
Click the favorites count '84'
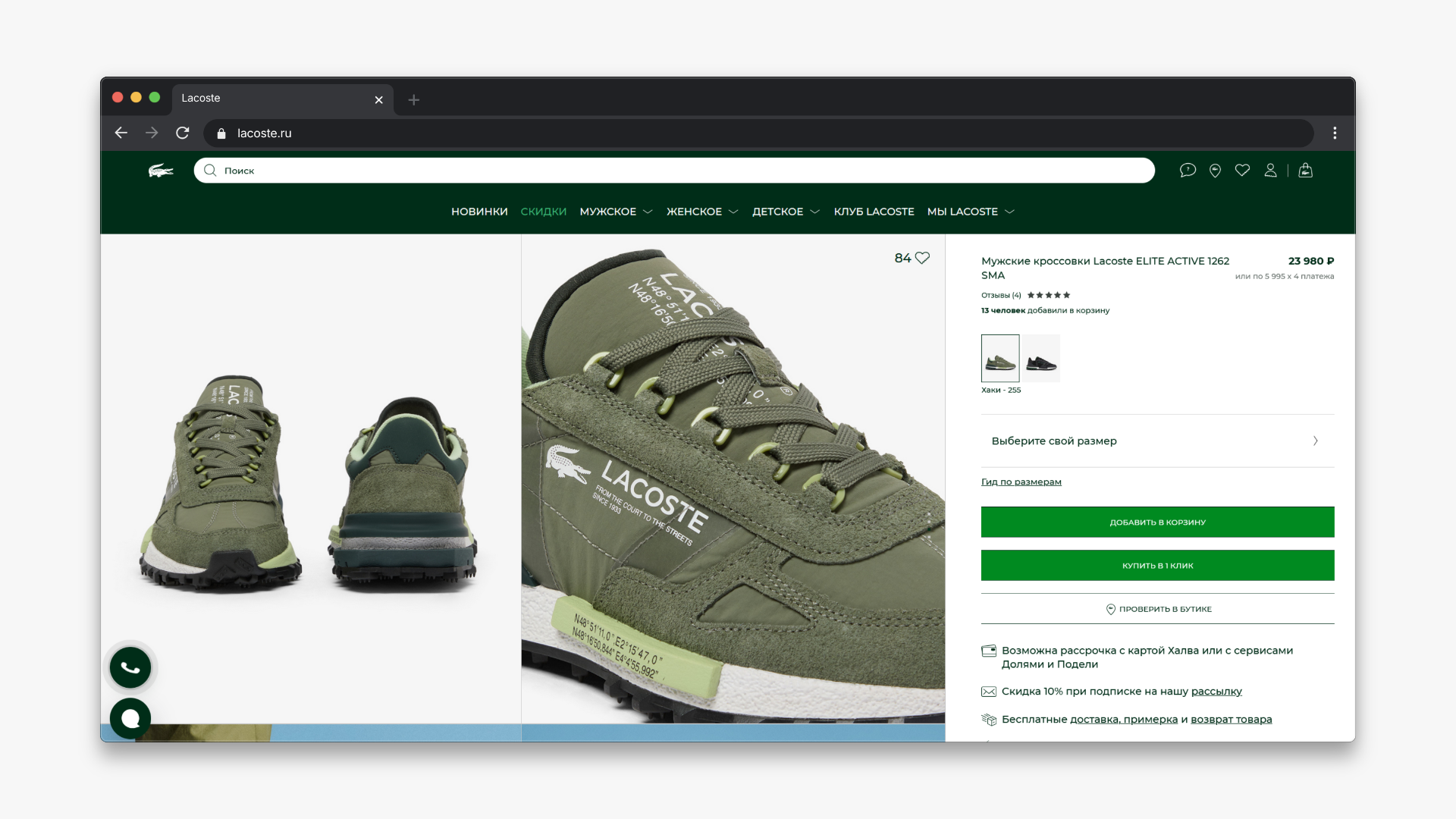(x=902, y=258)
